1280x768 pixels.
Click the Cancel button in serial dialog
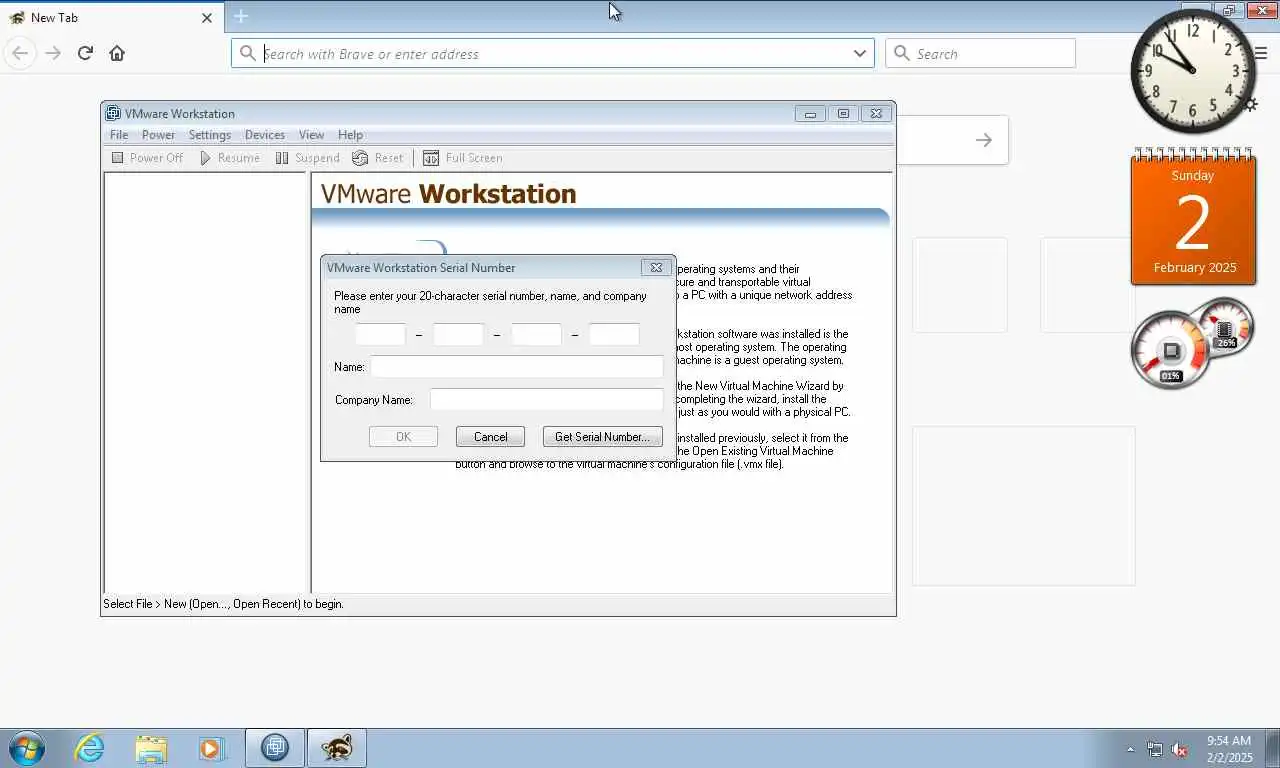pos(490,437)
